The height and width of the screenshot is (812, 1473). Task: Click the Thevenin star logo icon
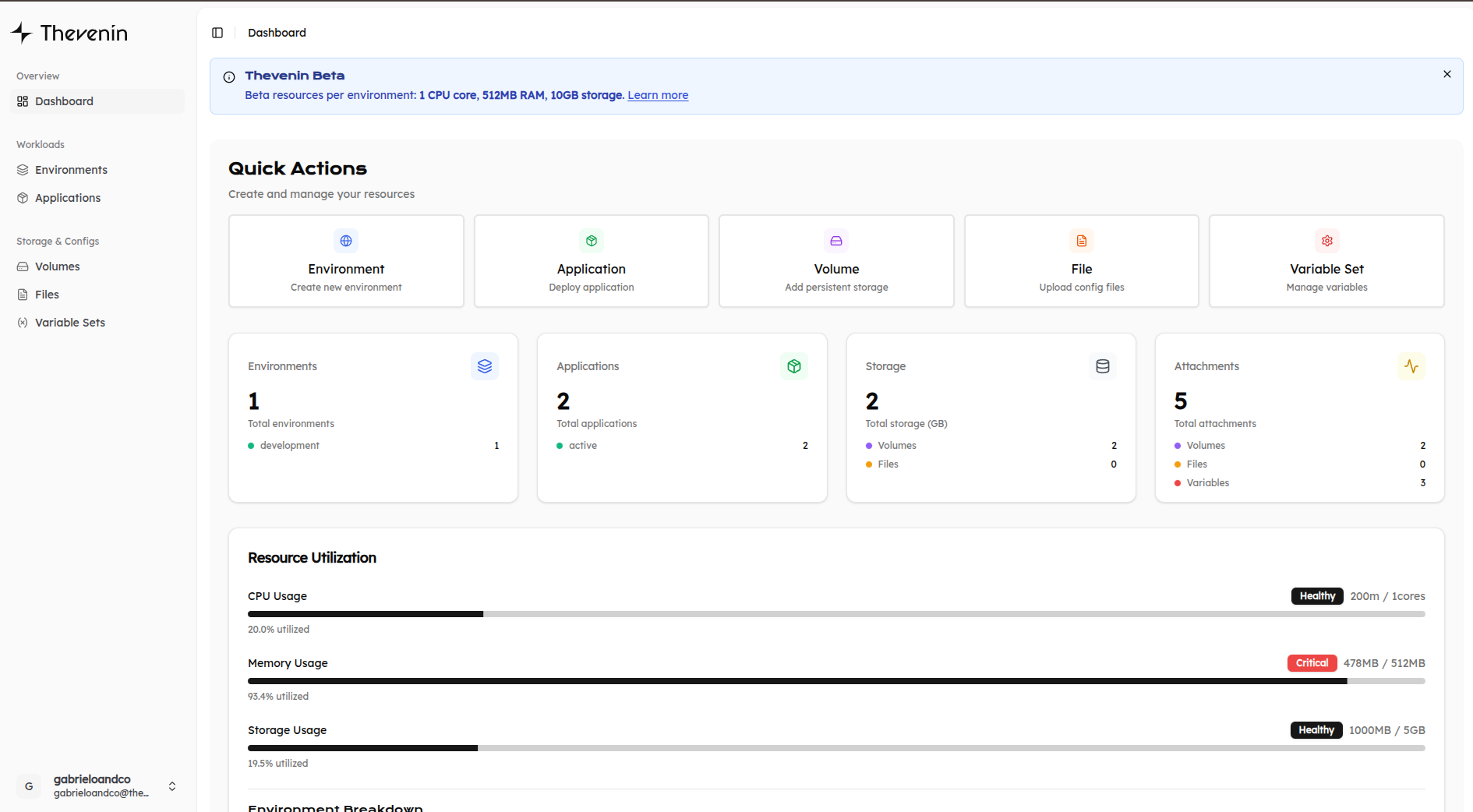[x=22, y=33]
